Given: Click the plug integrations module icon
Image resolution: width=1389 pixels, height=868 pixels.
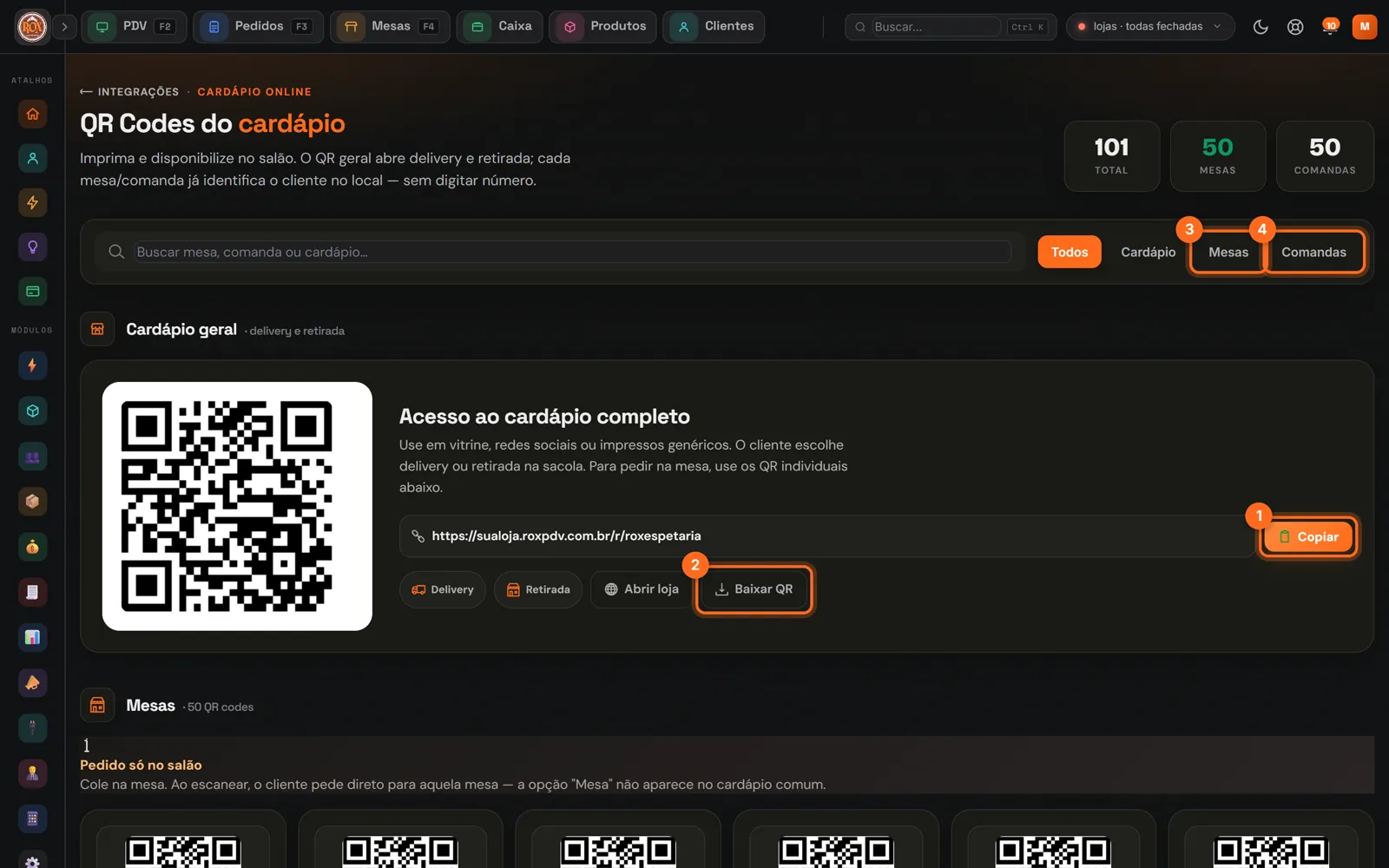Looking at the screenshot, I should (x=33, y=727).
